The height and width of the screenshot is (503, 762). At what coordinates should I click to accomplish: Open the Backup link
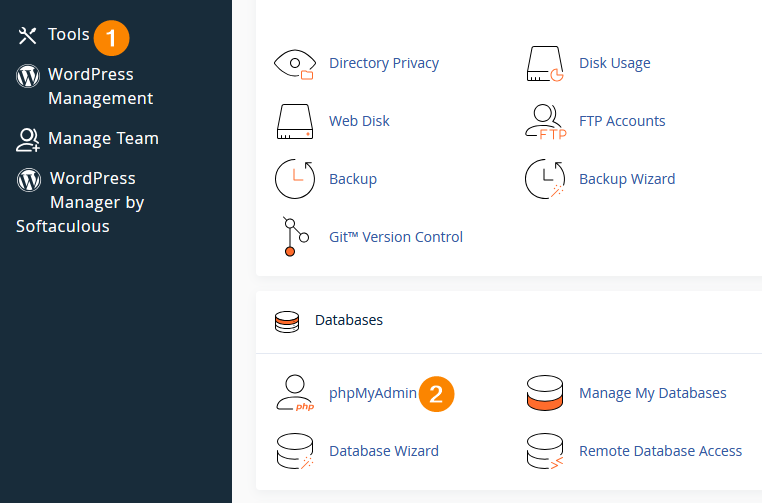353,179
